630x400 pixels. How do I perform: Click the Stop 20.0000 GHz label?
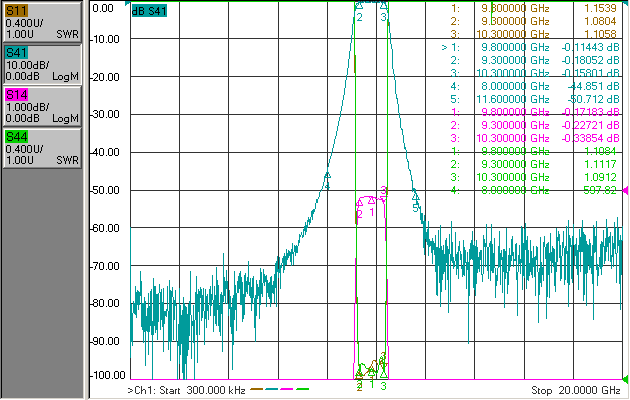tap(576, 390)
